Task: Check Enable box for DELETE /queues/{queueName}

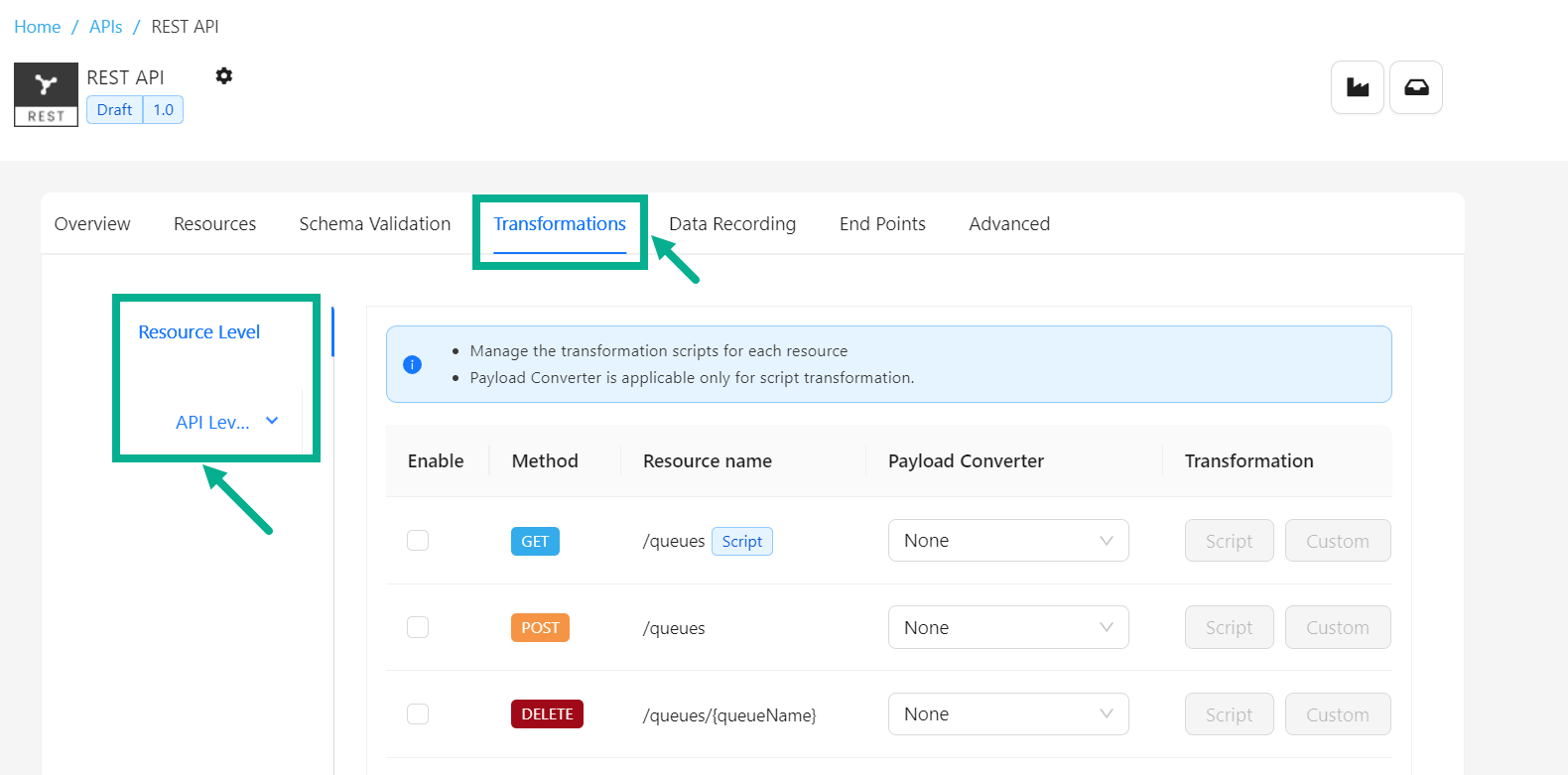Action: tap(418, 714)
